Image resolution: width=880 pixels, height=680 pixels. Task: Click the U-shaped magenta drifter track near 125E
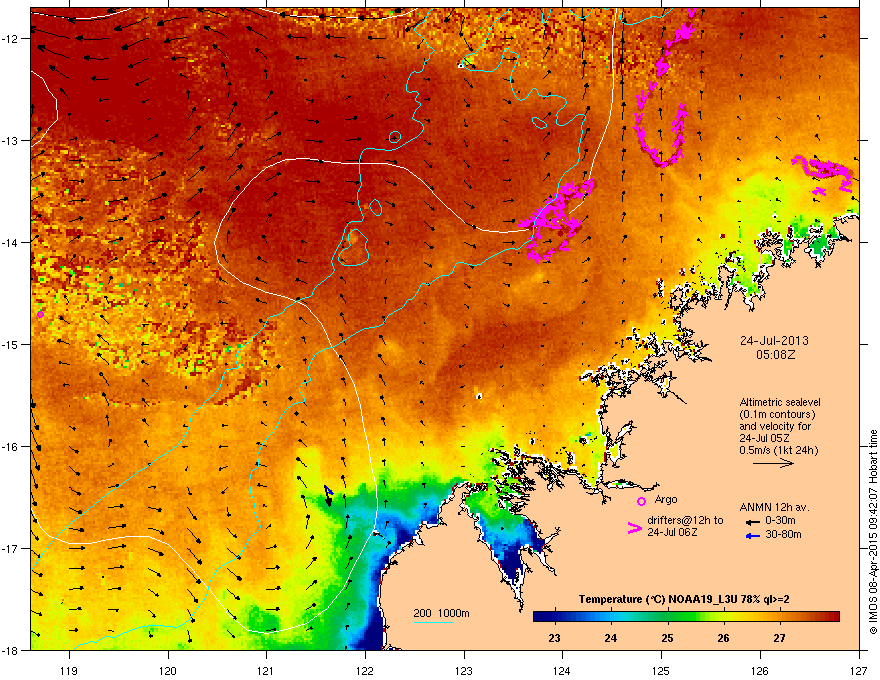[662, 133]
